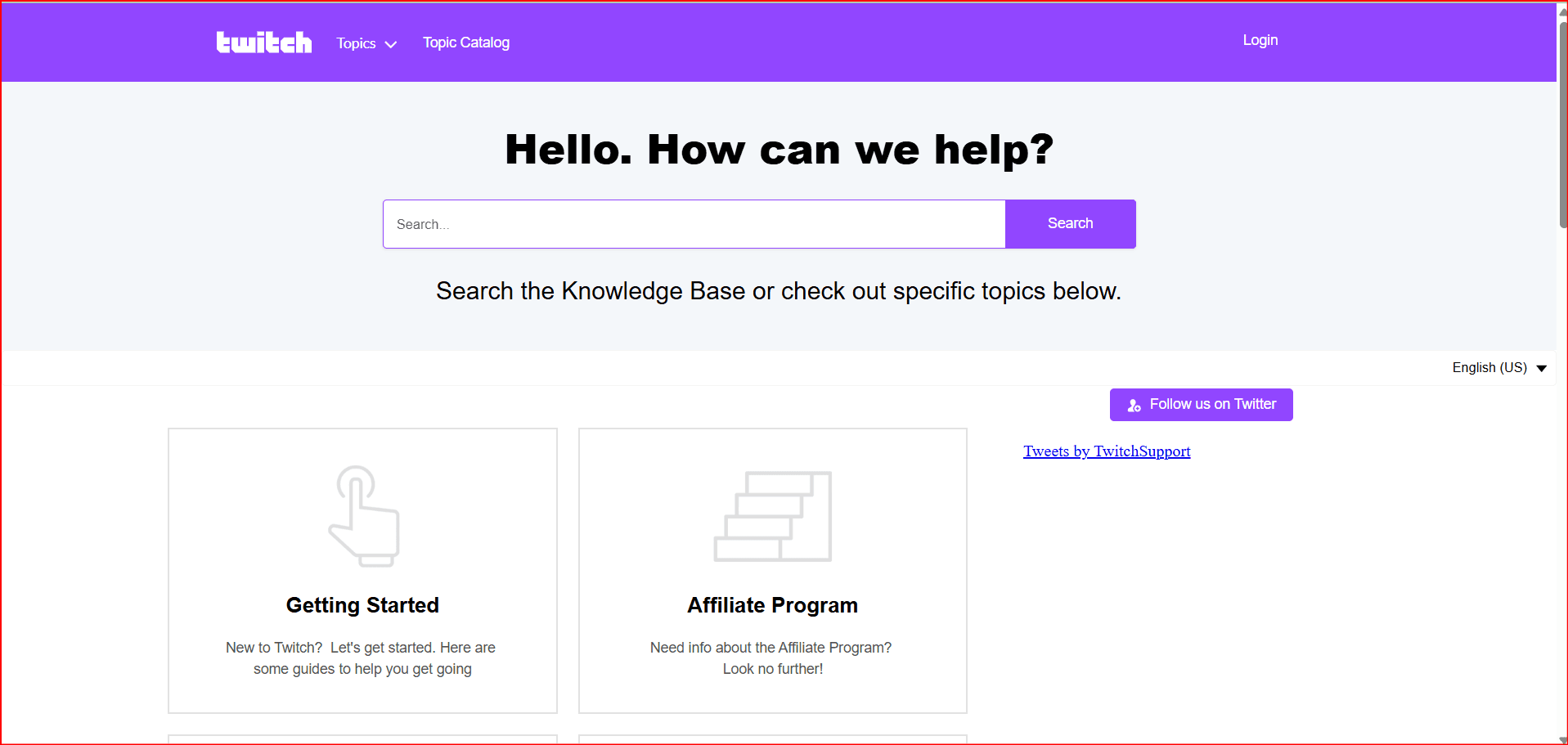This screenshot has width=1568, height=745.
Task: Click Login in the top navigation
Action: click(x=1260, y=40)
